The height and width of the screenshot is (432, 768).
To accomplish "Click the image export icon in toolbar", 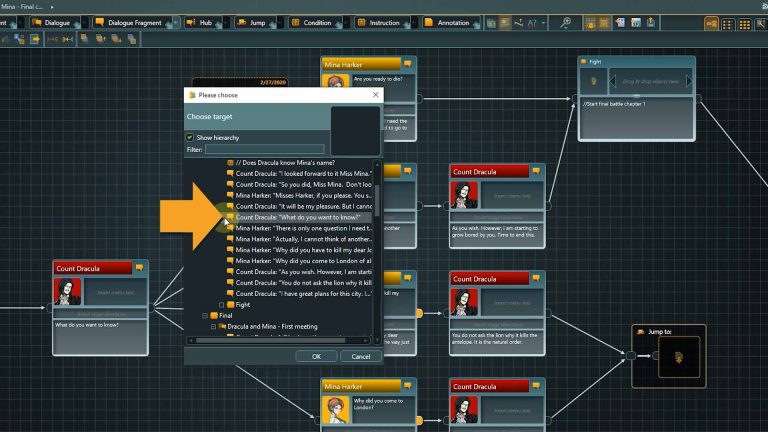I will pos(636,23).
